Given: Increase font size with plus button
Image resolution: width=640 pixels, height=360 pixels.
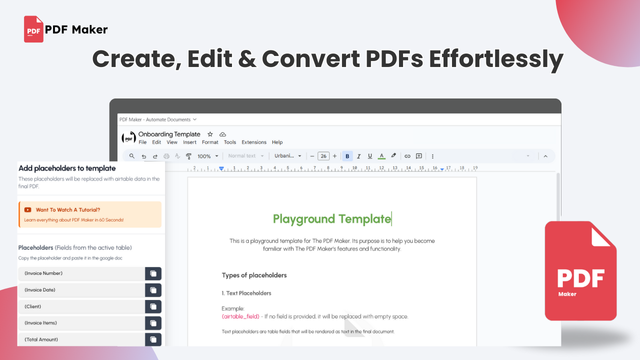Looking at the screenshot, I should [335, 156].
